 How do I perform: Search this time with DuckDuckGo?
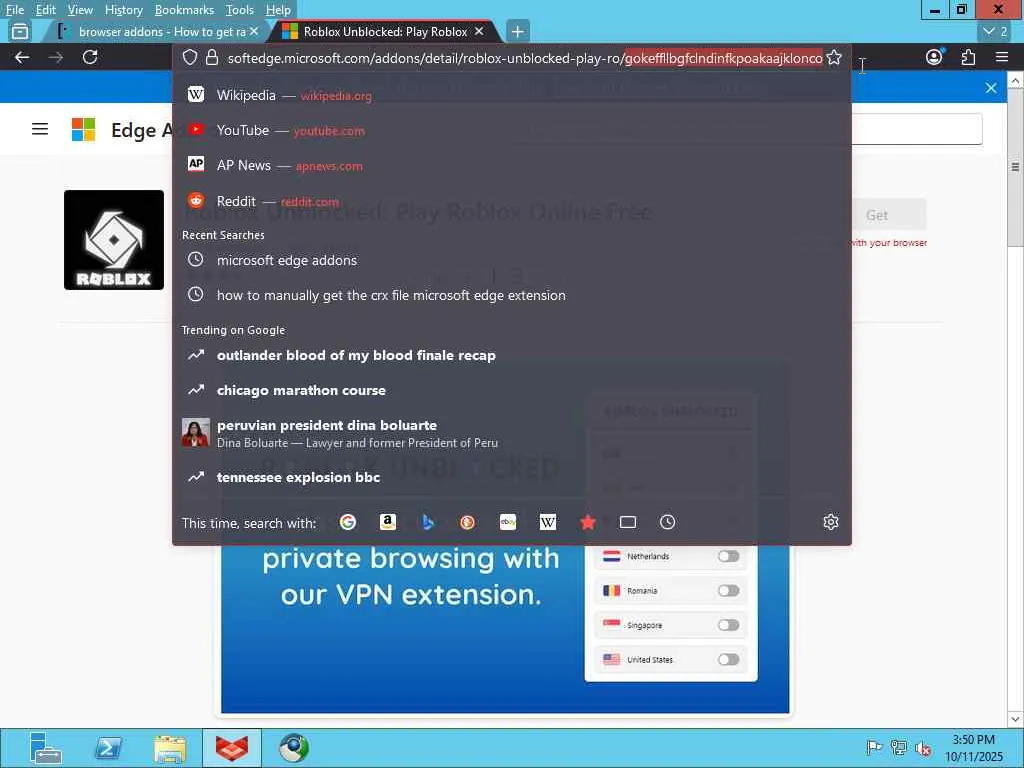pos(468,522)
